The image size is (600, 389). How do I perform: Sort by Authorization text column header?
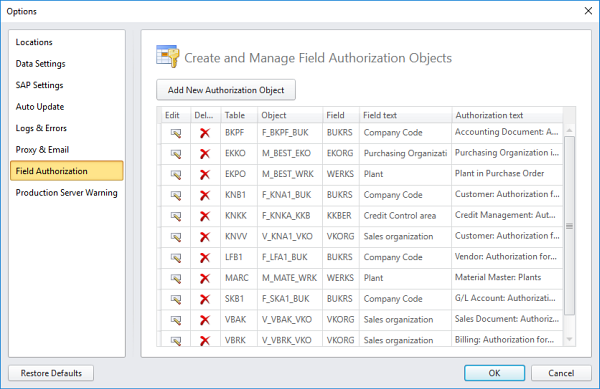click(507, 115)
